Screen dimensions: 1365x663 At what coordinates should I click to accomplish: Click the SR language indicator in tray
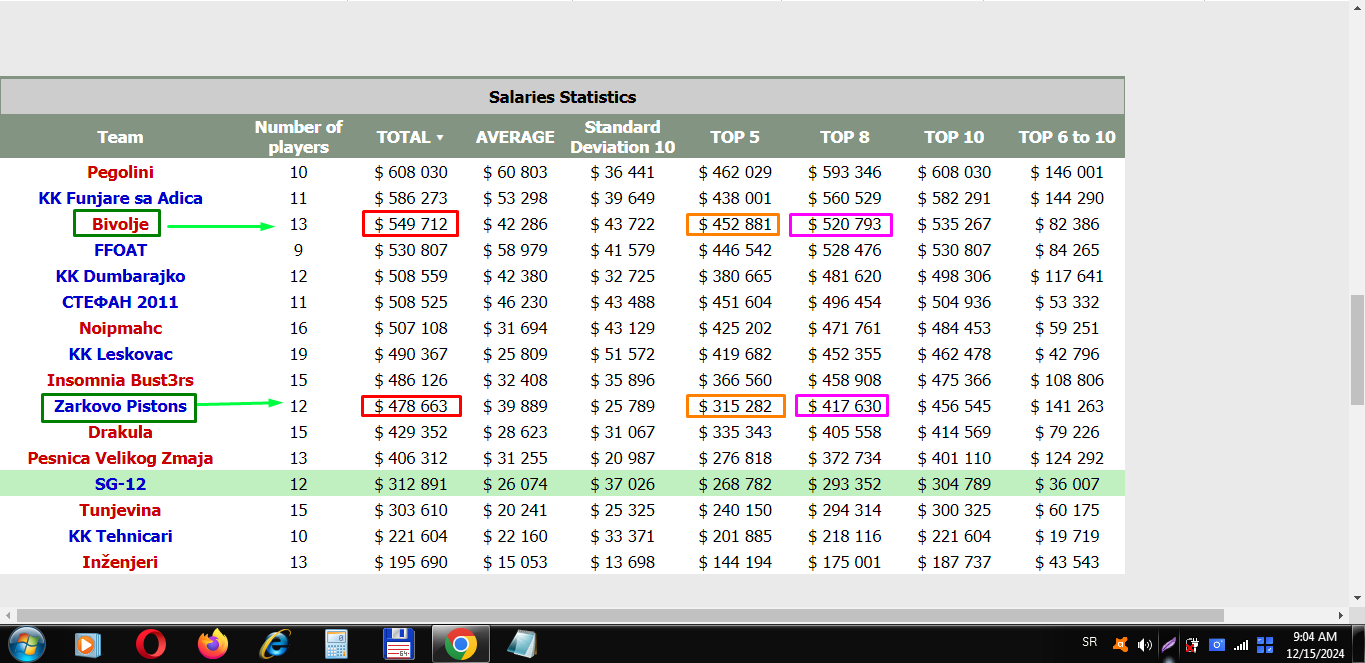pos(1089,642)
